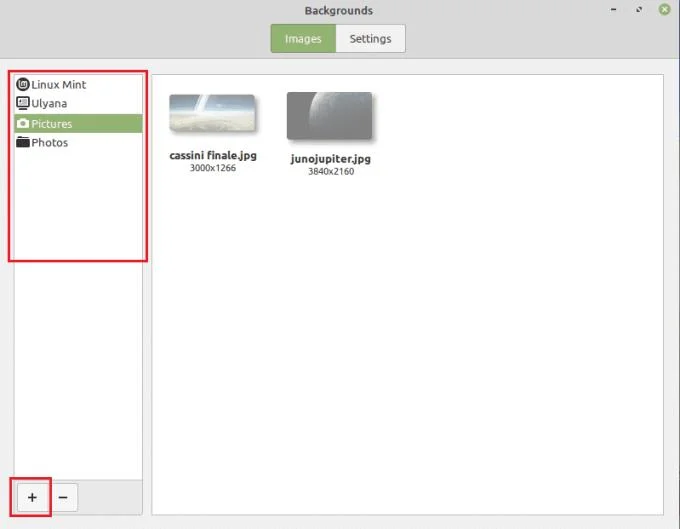Maximize the Backgrounds window
The width and height of the screenshot is (680, 529).
[x=639, y=10]
